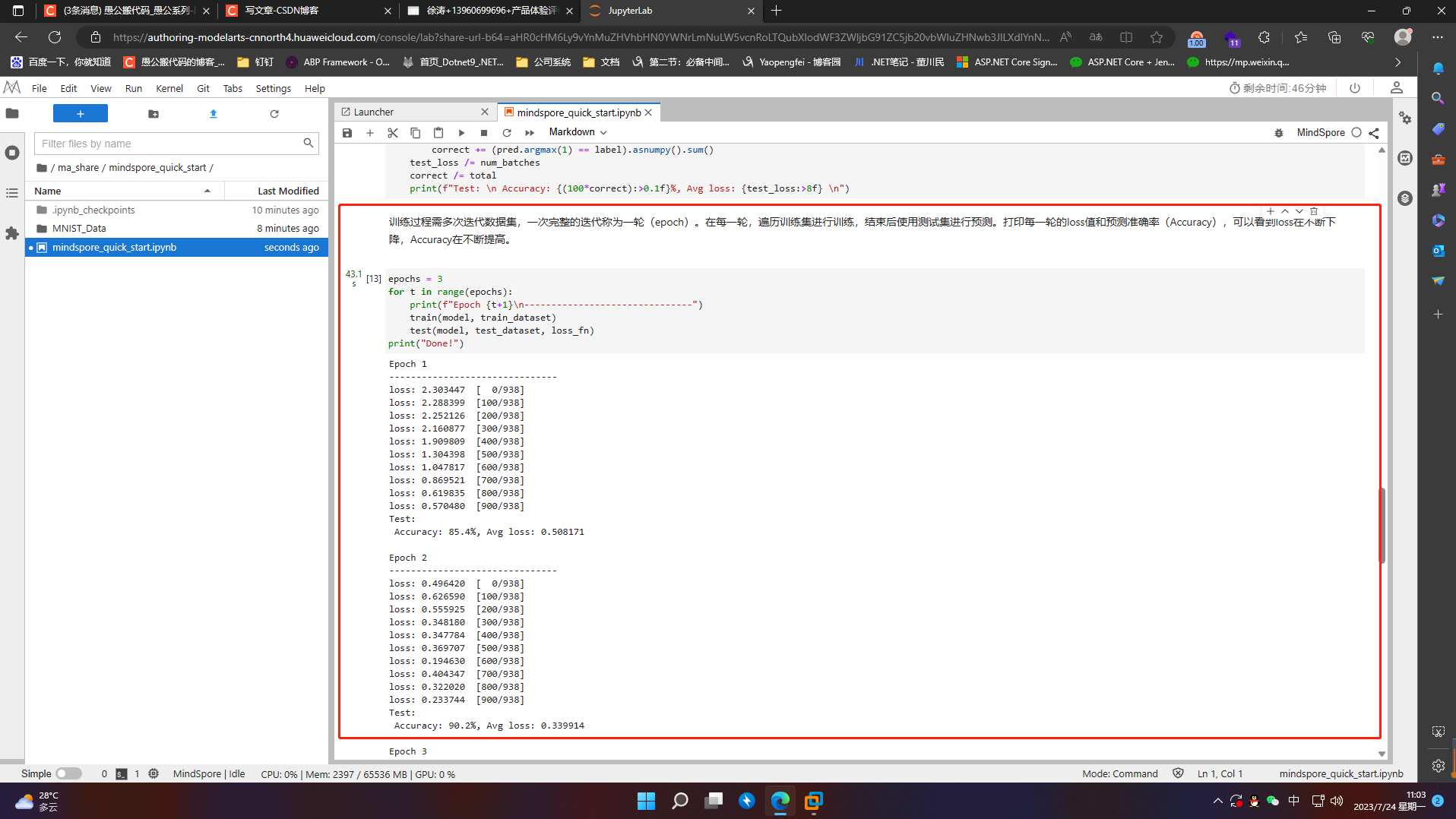
Task: Insert a new cell below with the plus icon
Action: tap(370, 133)
